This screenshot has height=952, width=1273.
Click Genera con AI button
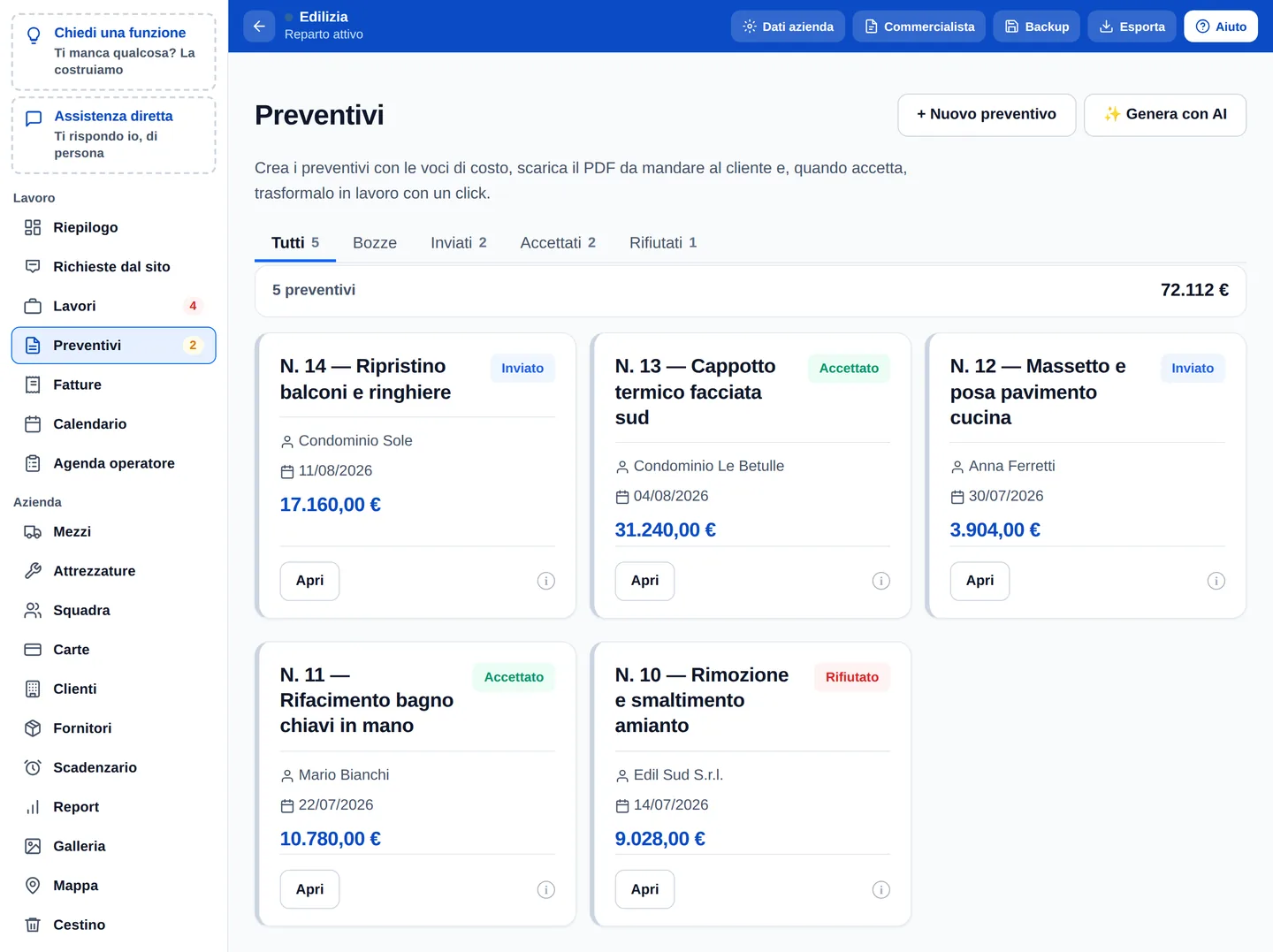[x=1165, y=115]
